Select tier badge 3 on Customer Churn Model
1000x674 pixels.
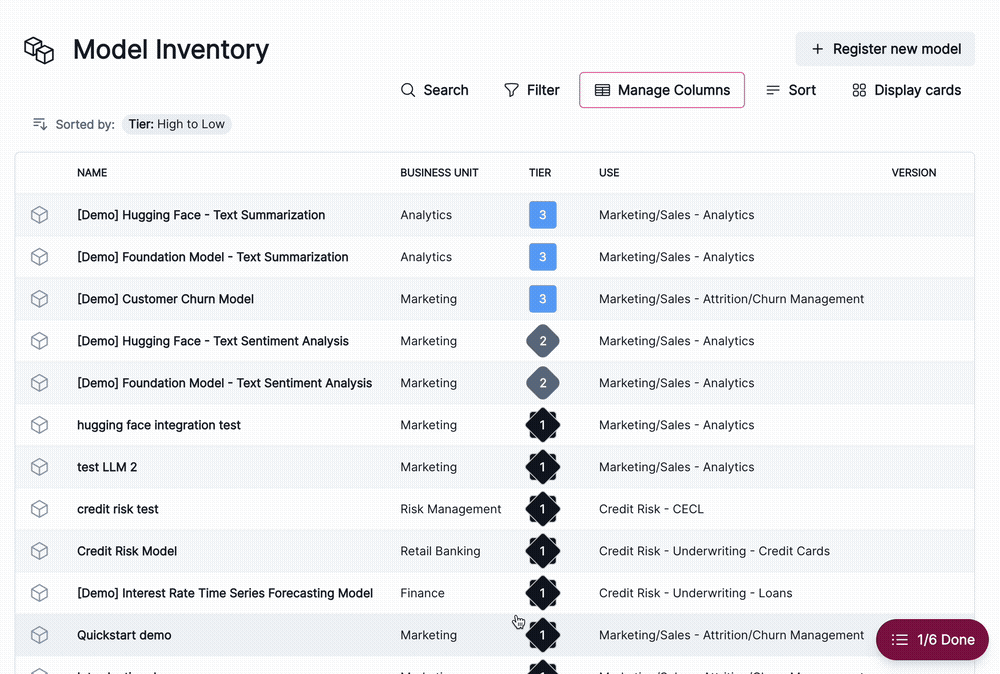[542, 299]
